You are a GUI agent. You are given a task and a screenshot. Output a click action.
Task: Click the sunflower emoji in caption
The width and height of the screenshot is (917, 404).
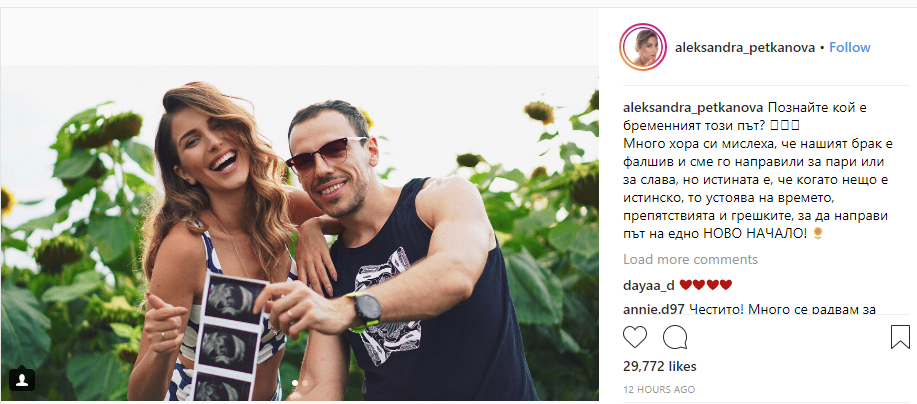coord(818,233)
